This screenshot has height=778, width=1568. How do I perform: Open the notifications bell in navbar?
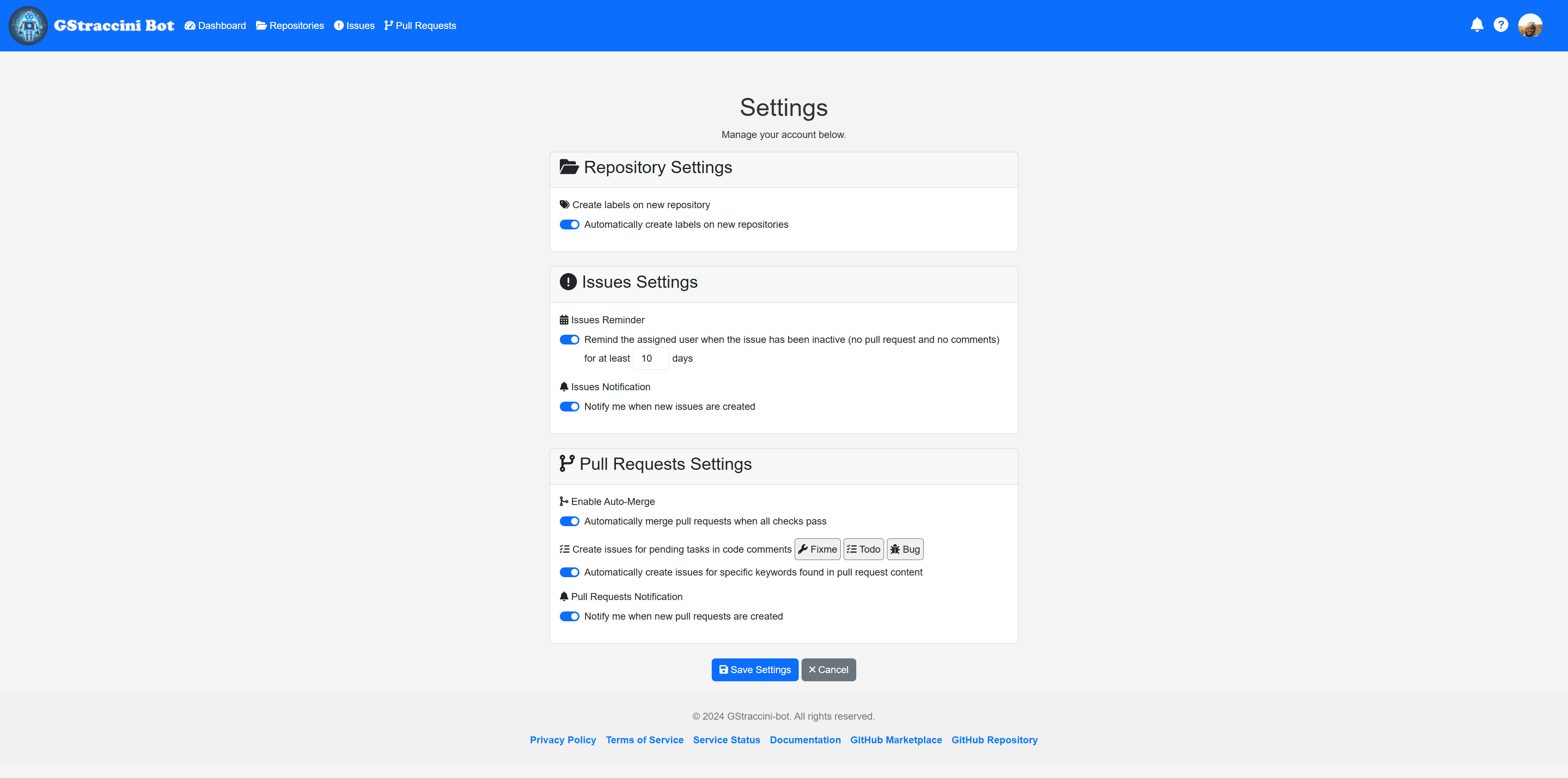1477,25
